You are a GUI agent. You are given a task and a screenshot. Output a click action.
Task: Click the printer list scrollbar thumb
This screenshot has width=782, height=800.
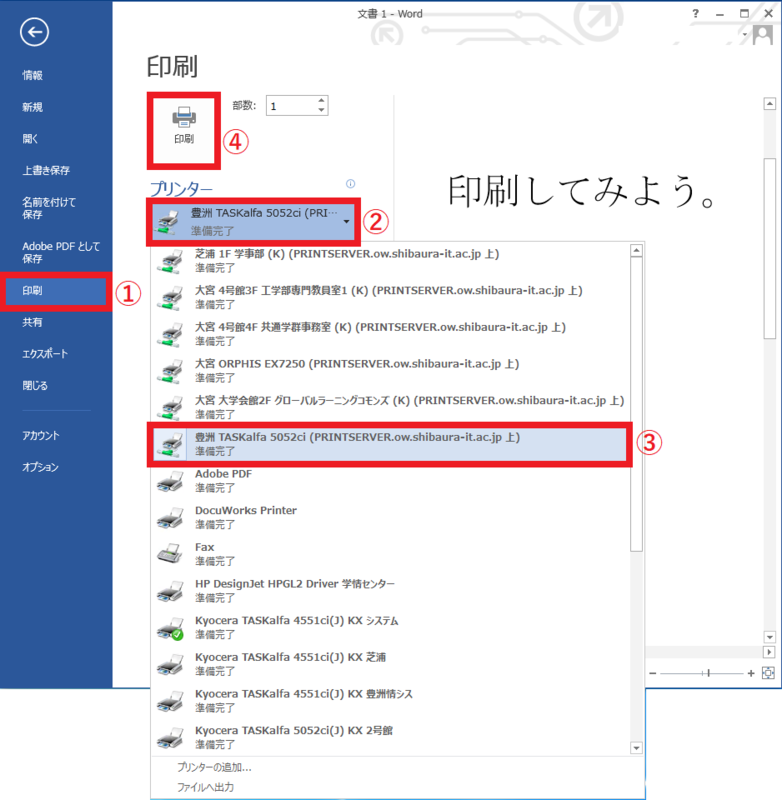[636, 404]
